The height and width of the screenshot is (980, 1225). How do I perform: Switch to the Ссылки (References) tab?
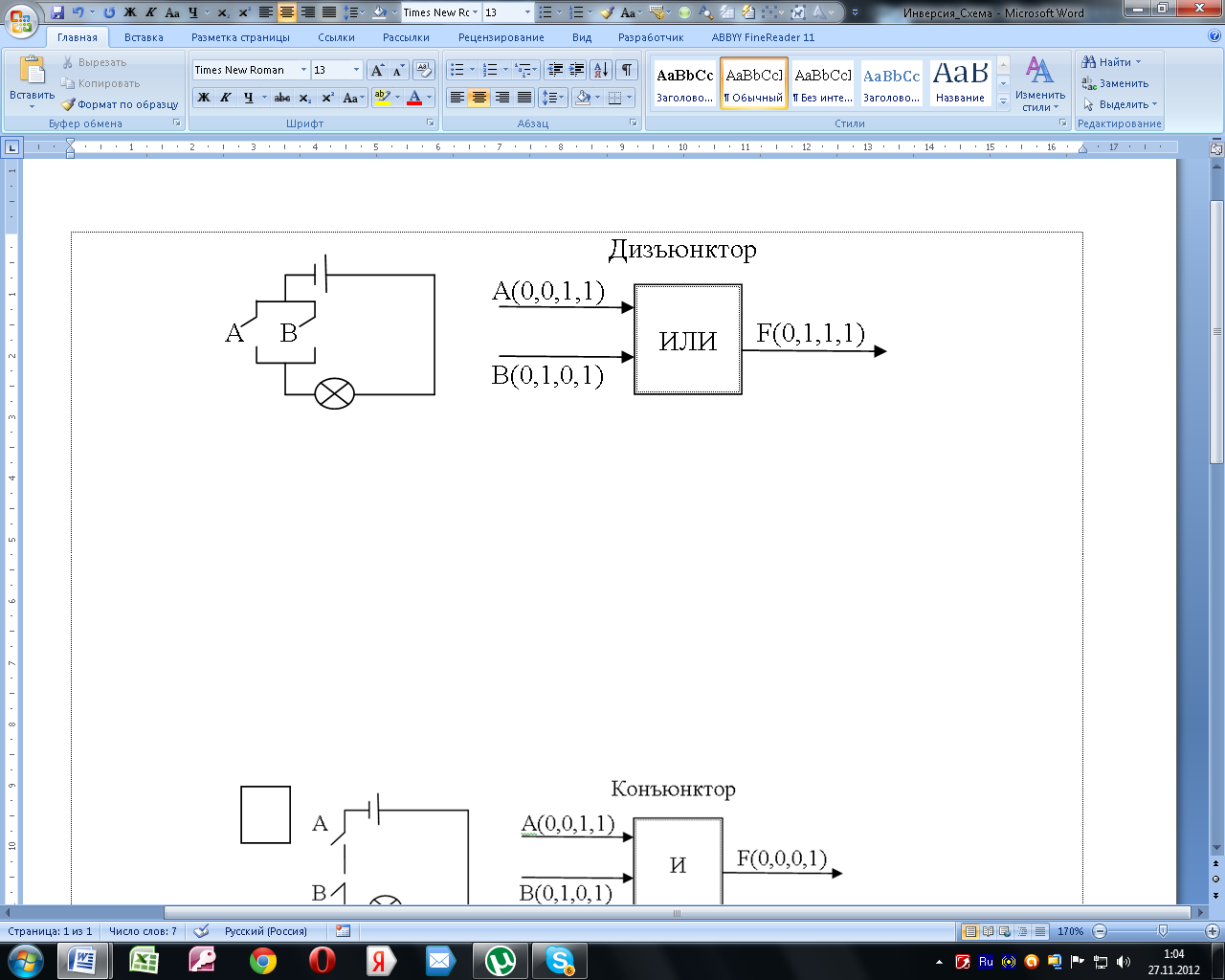[336, 37]
